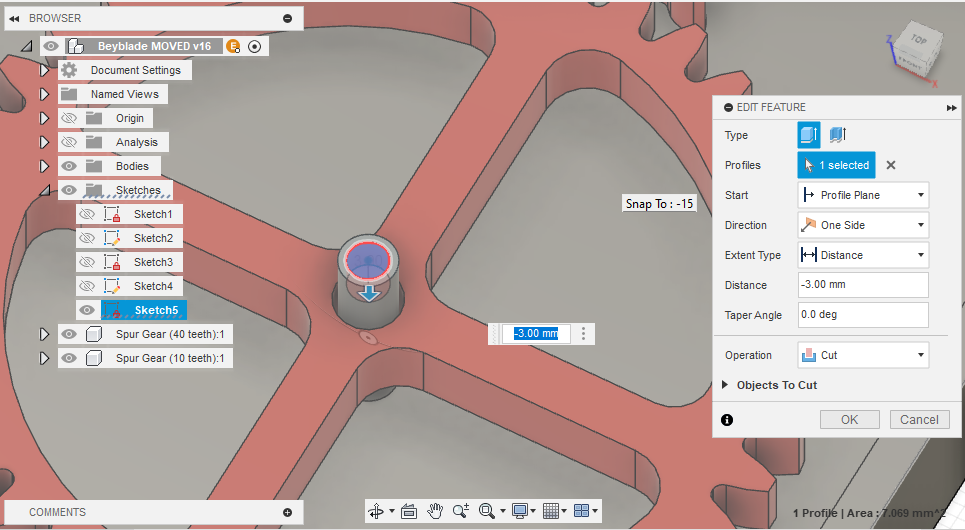Select the Extrude type icon
The height and width of the screenshot is (530, 965).
[809, 135]
